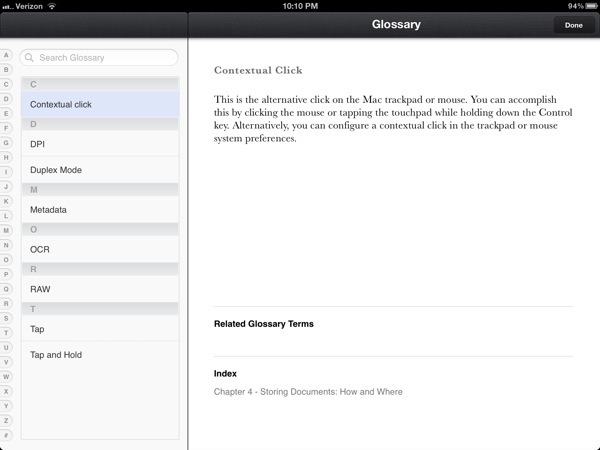
Task: Tap the Verizon carrier label
Action: [29, 6]
